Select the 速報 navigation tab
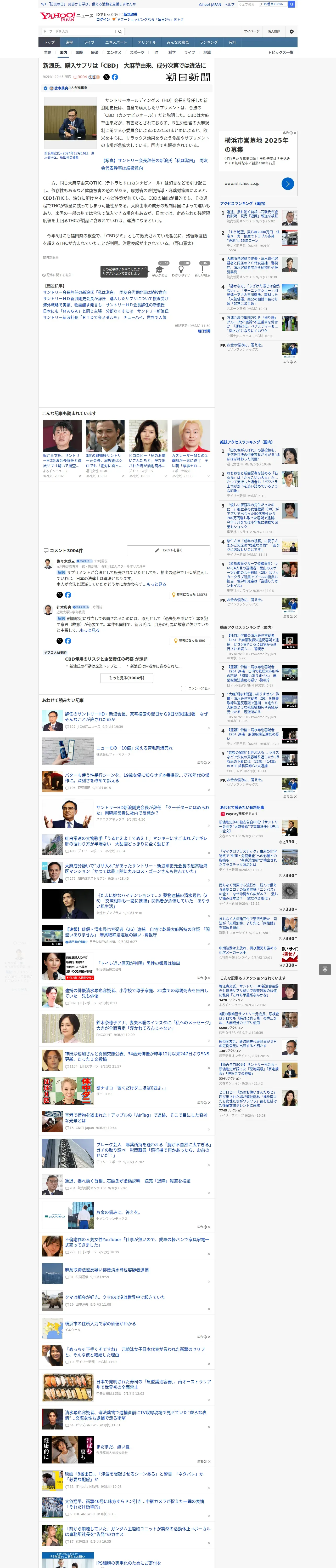 pos(69,42)
